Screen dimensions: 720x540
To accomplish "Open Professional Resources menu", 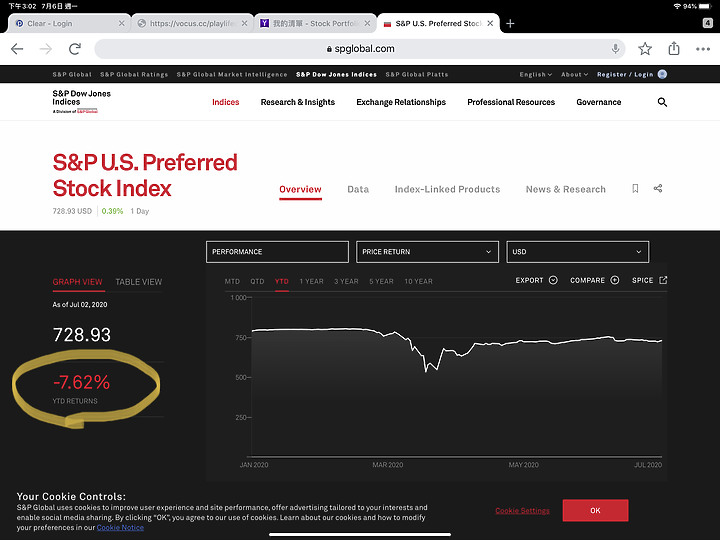I will [x=511, y=102].
